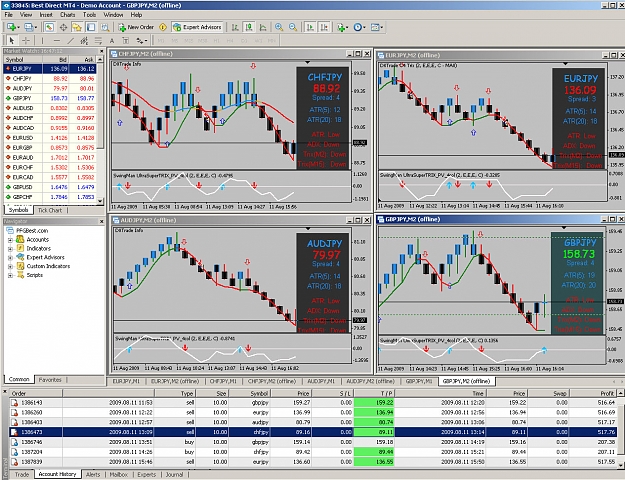Expand the Accounts node in Navigator
Screen dimensions: 625x480
(10, 240)
